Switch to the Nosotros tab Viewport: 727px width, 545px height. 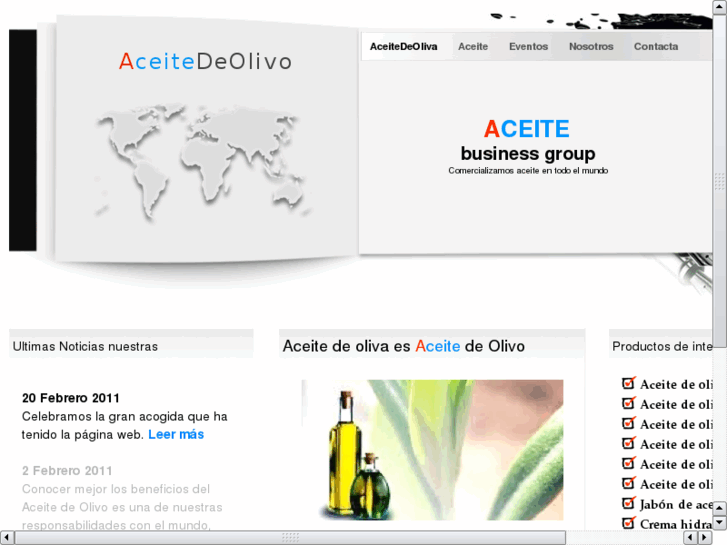pyautogui.click(x=591, y=46)
